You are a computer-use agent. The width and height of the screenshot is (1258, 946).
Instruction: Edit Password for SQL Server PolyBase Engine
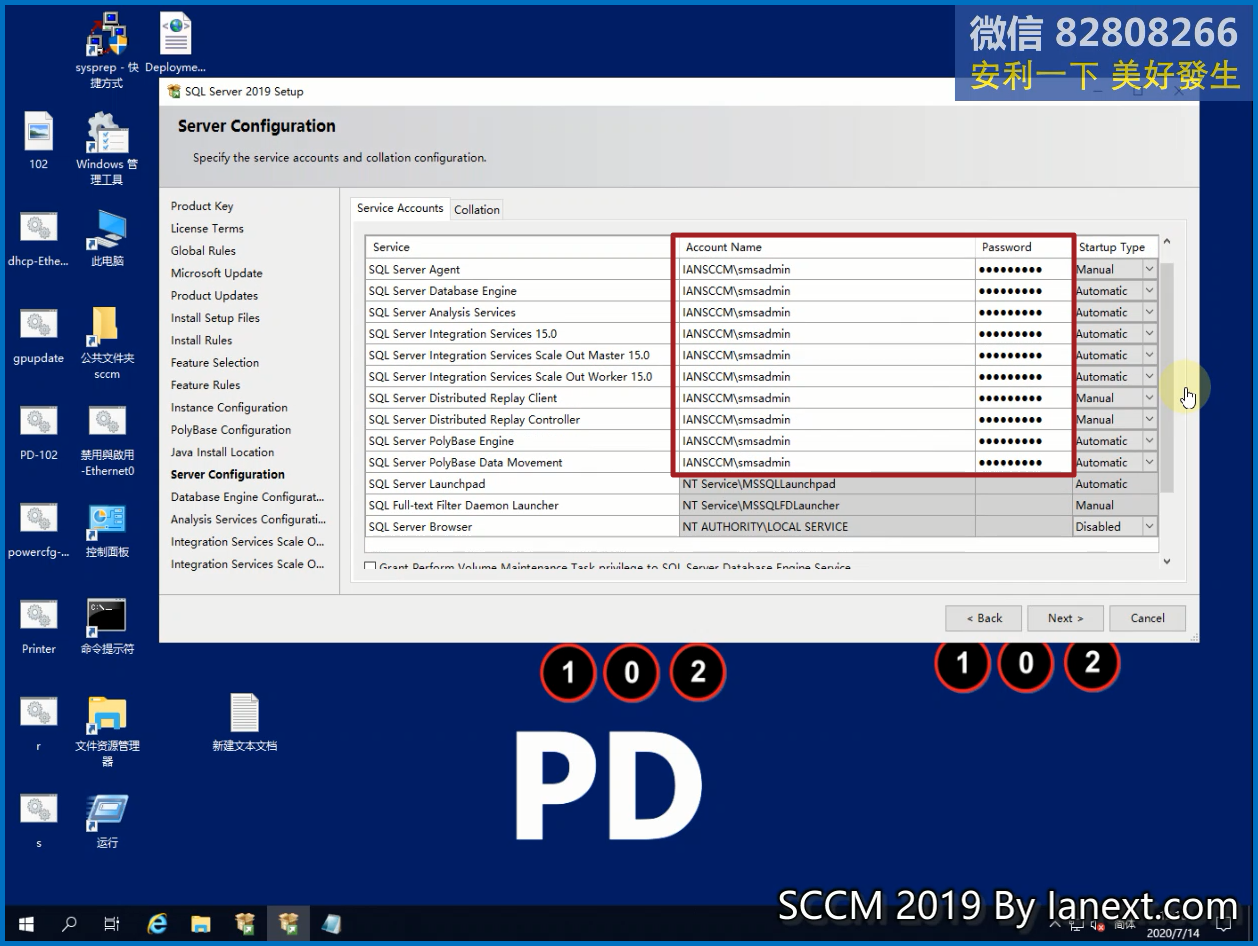[x=1024, y=441]
